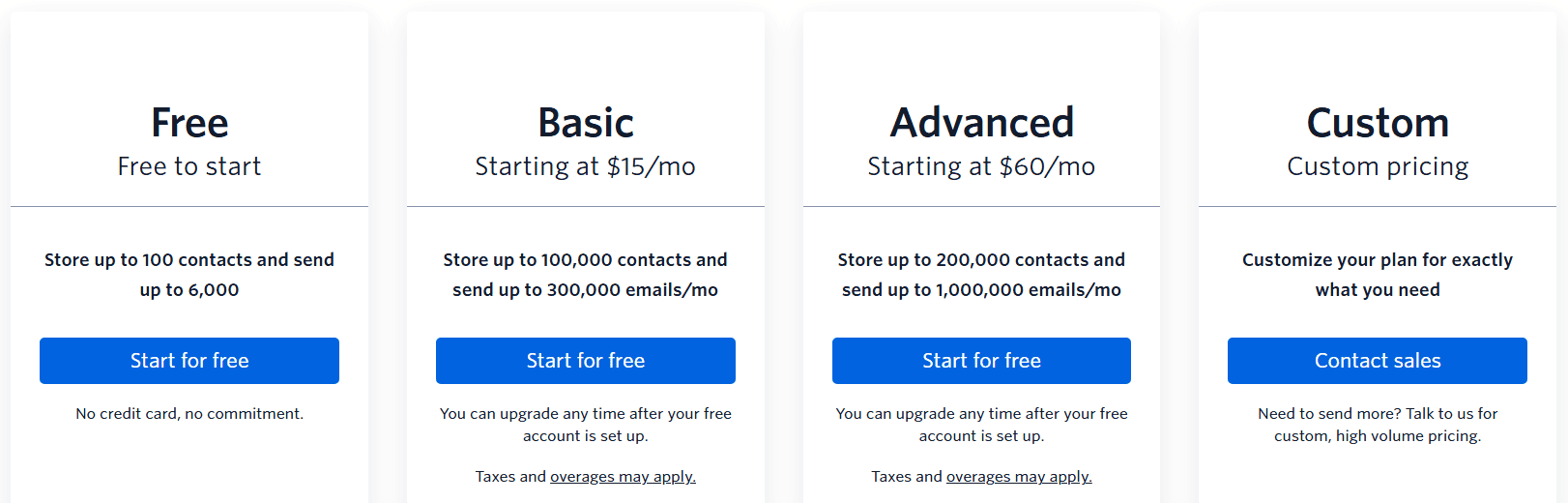Select the Basic plan heading
This screenshot has width=1568, height=503.
[586, 123]
